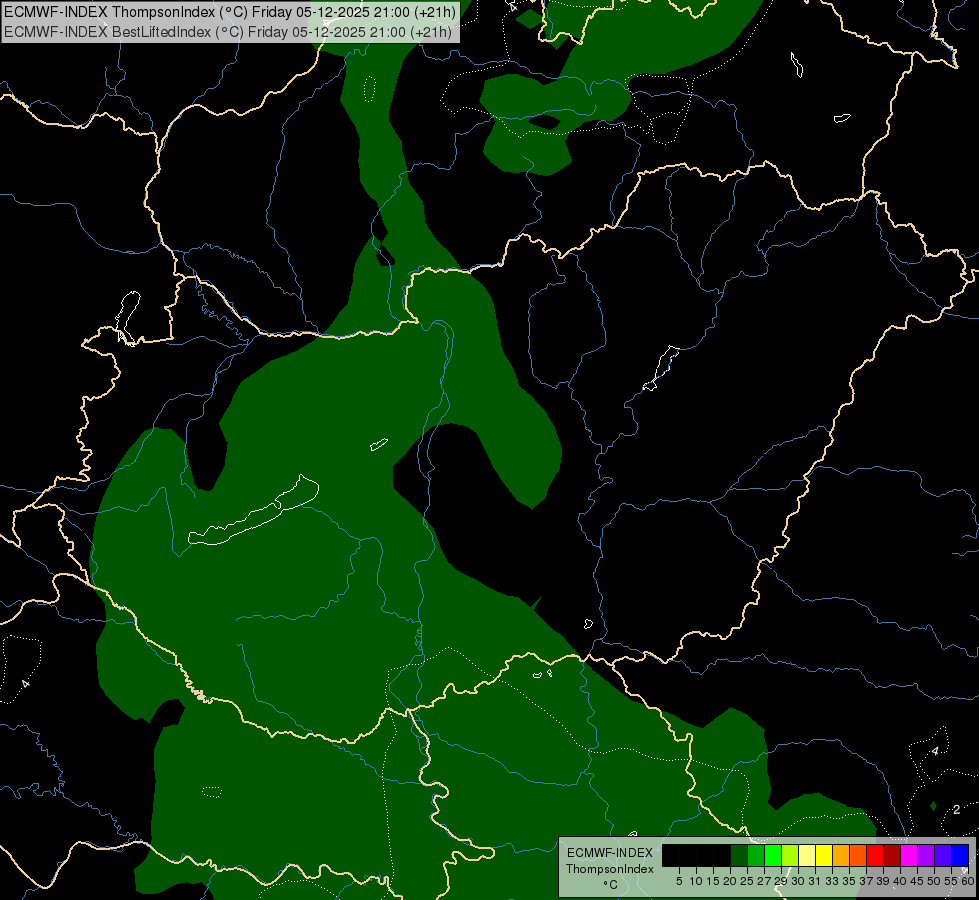This screenshot has width=979, height=900.
Task: Click the legend tick value '55'
Action: (x=951, y=881)
